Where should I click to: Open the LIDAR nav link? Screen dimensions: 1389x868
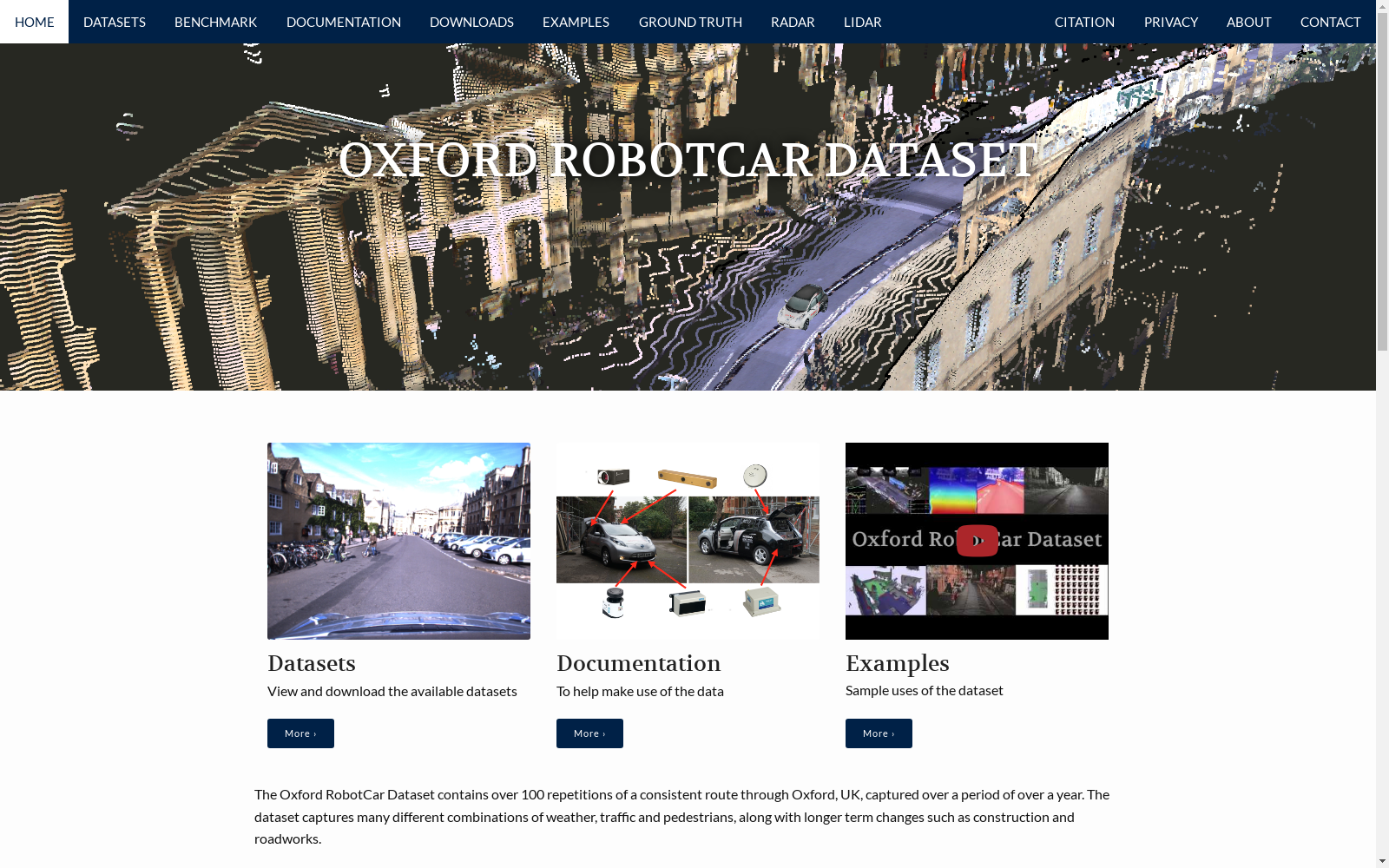tap(863, 22)
